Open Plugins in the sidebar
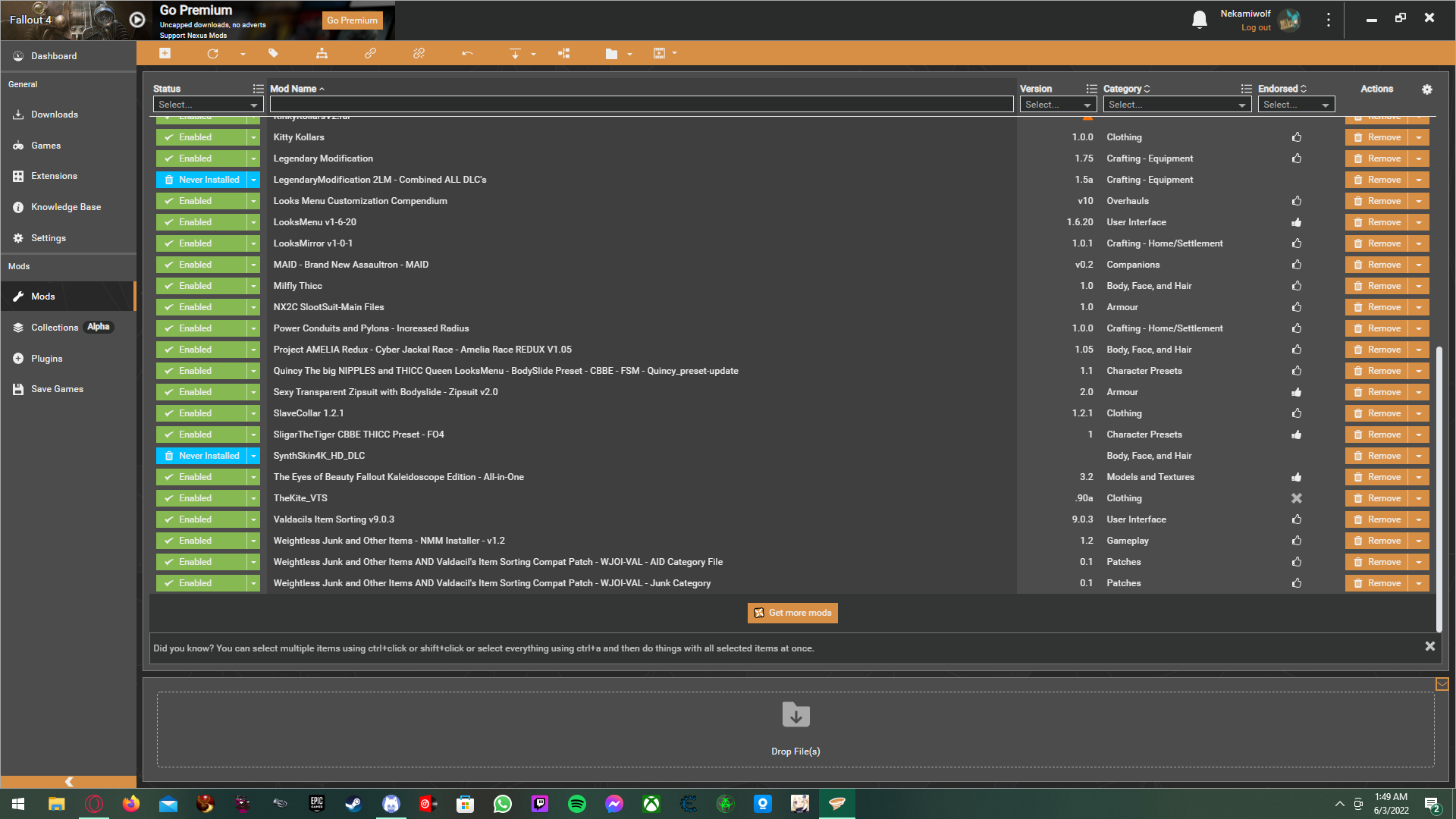 click(x=68, y=359)
